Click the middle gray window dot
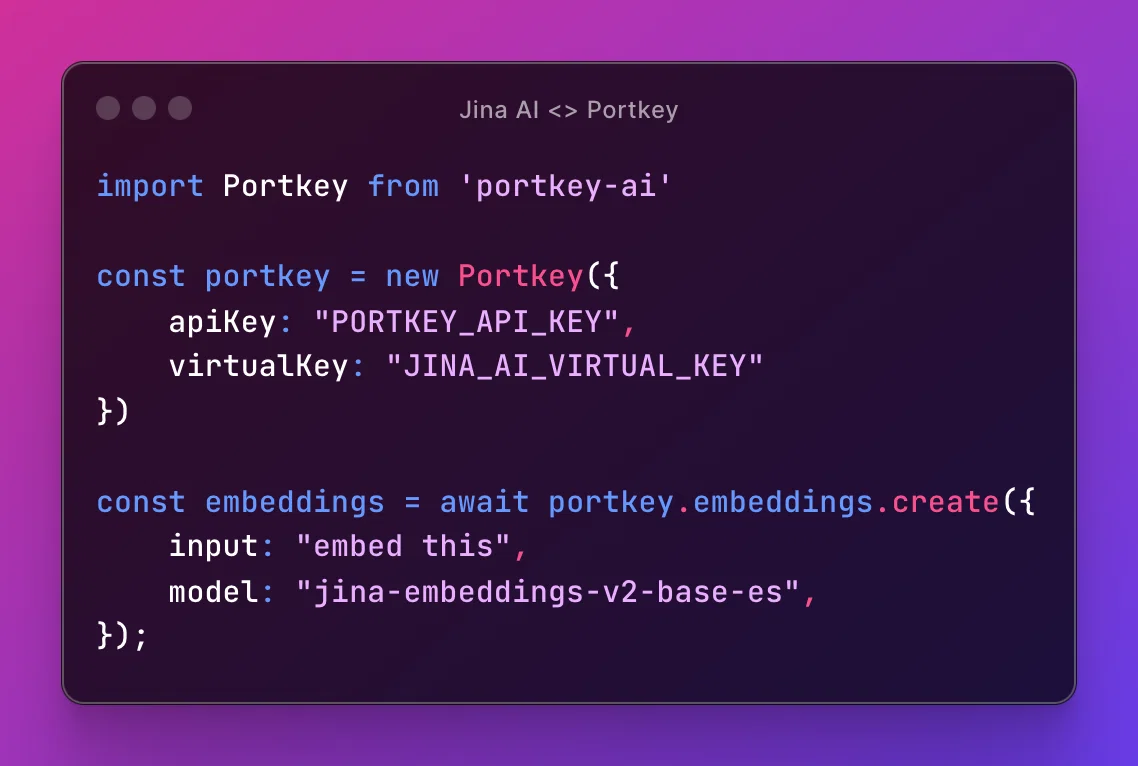 [x=144, y=108]
